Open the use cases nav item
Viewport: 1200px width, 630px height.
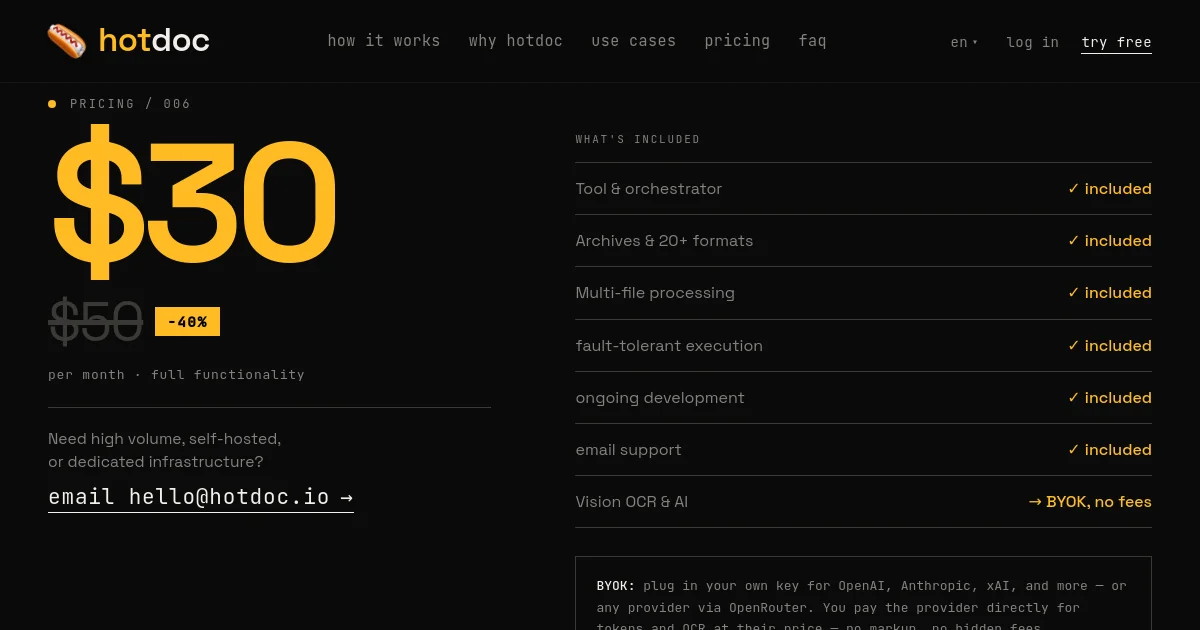point(634,41)
